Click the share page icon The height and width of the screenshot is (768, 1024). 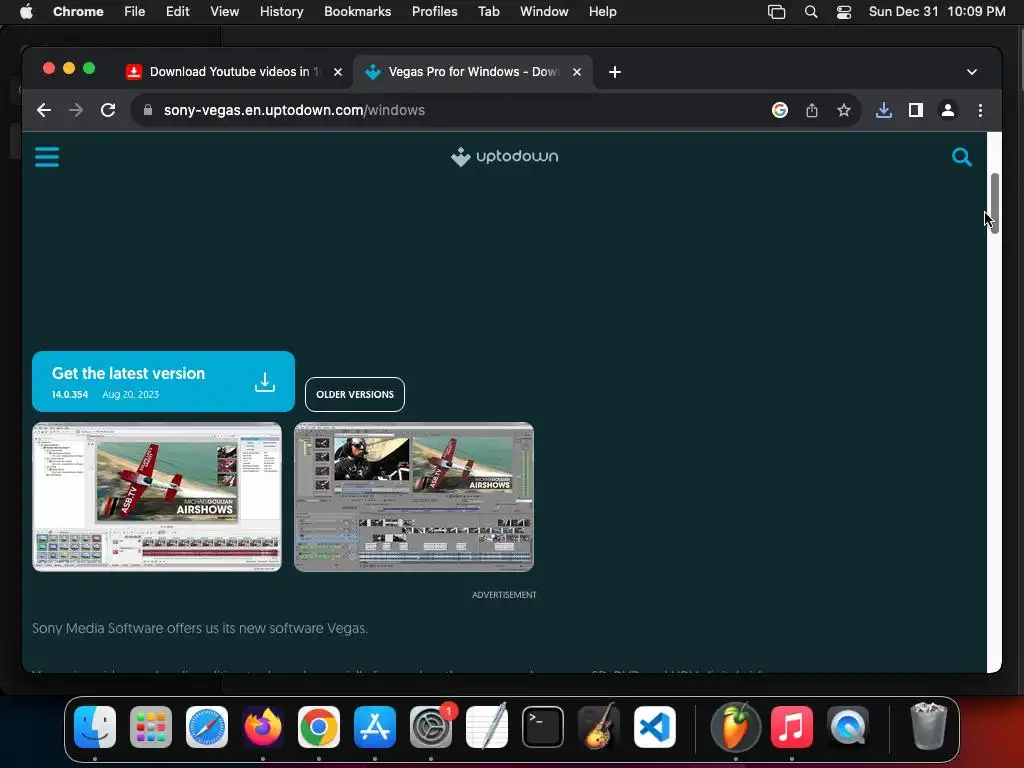click(811, 110)
